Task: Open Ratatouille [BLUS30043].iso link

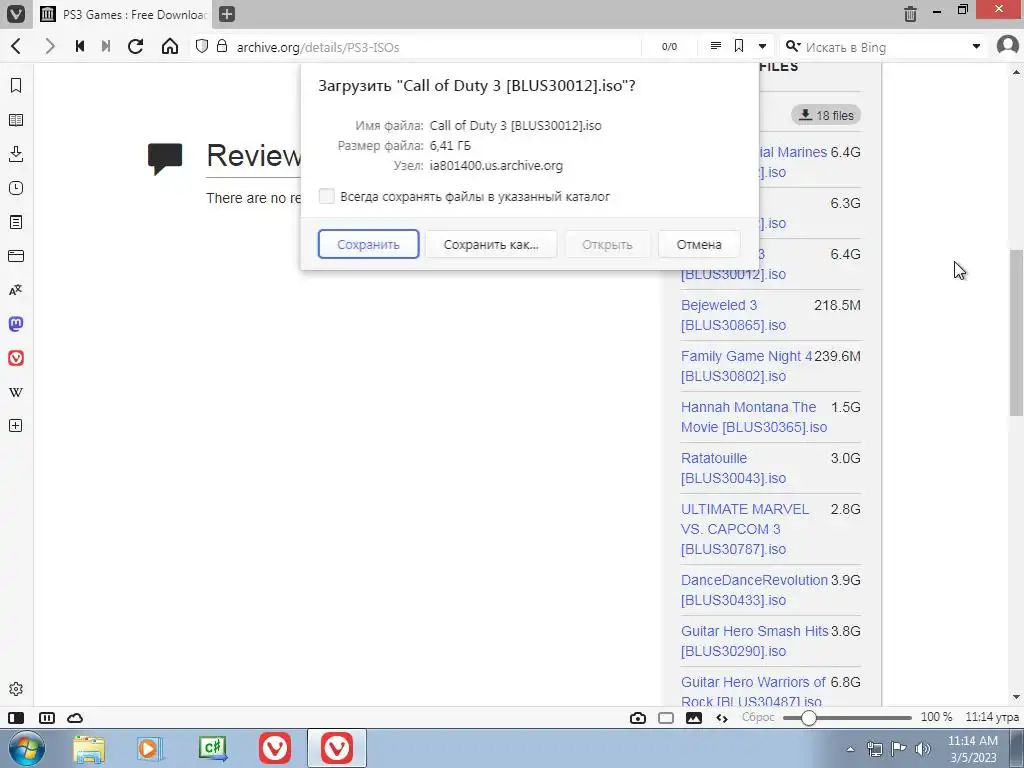Action: 733,468
